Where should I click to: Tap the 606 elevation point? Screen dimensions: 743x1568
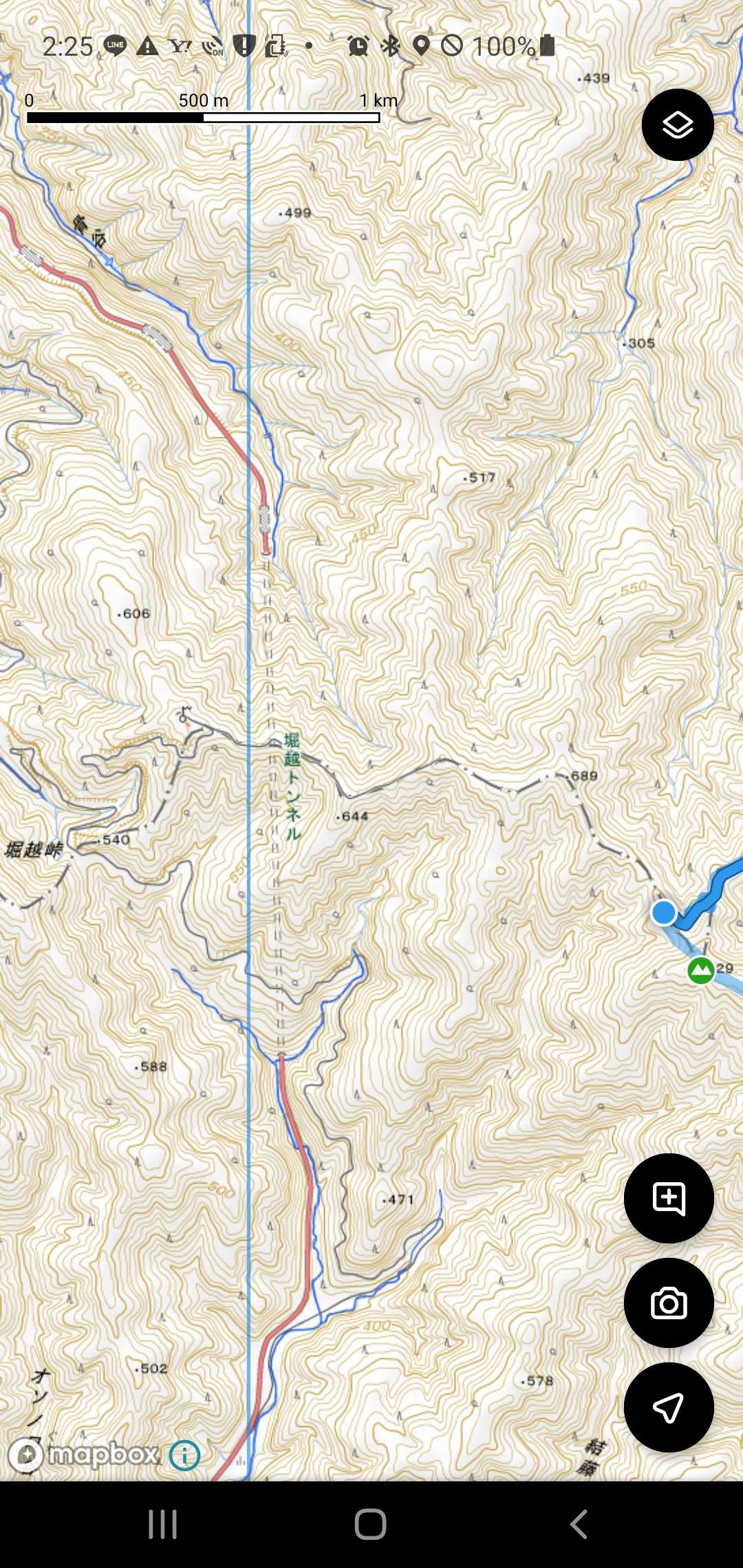(x=134, y=613)
